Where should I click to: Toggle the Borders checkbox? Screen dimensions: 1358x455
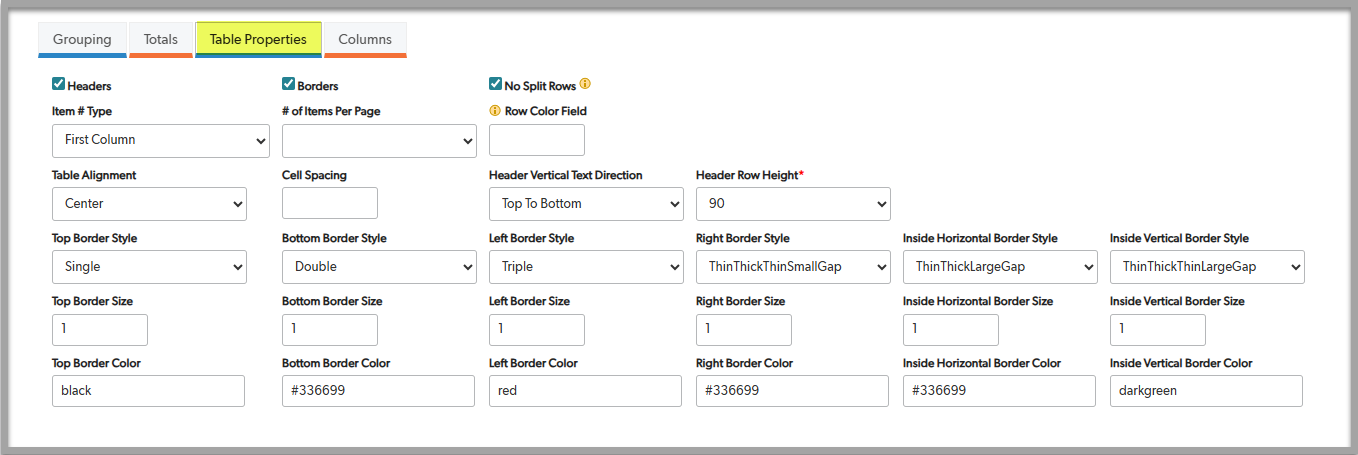pyautogui.click(x=289, y=85)
